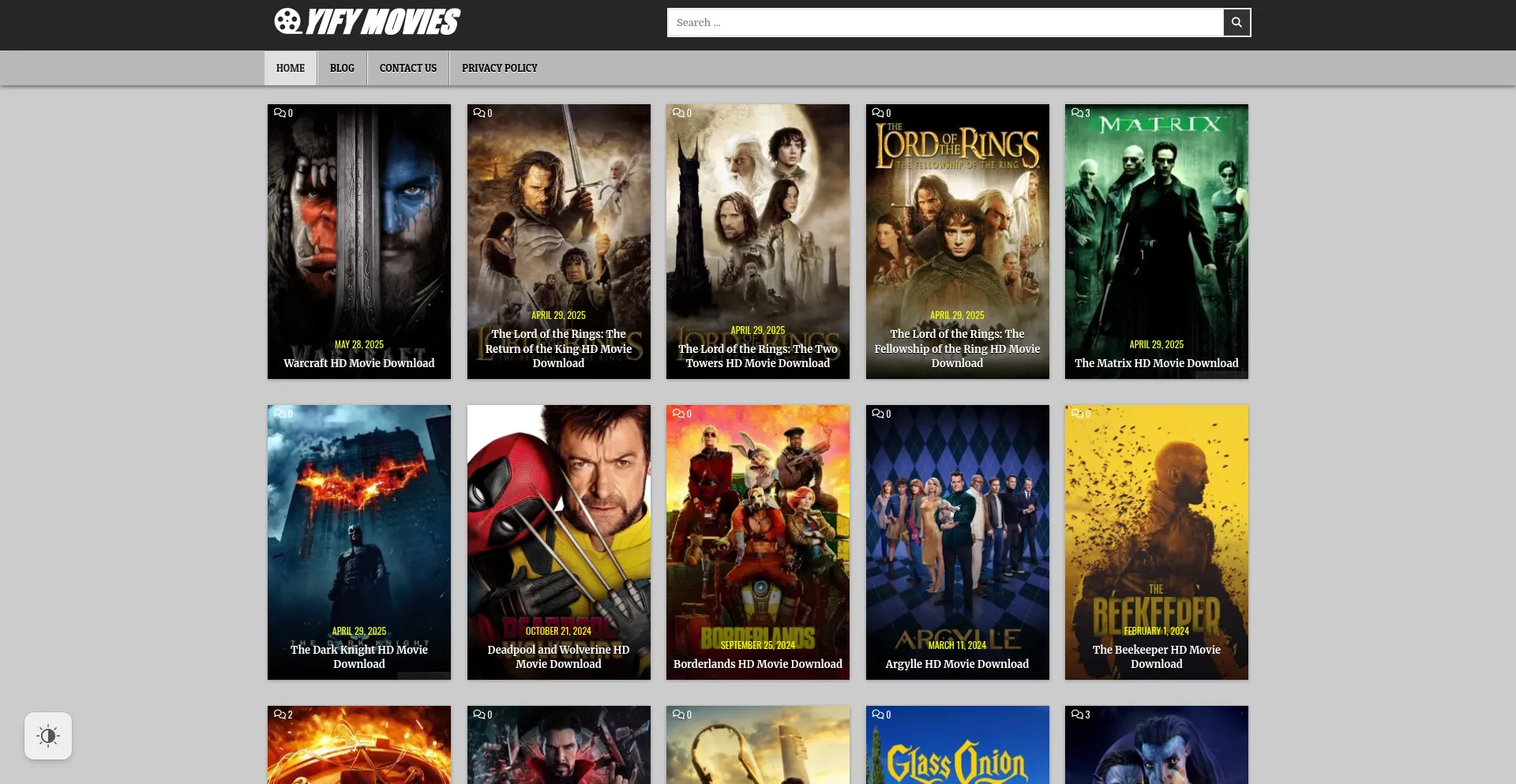Click the search magnifier button
1516x784 pixels.
(1236, 23)
